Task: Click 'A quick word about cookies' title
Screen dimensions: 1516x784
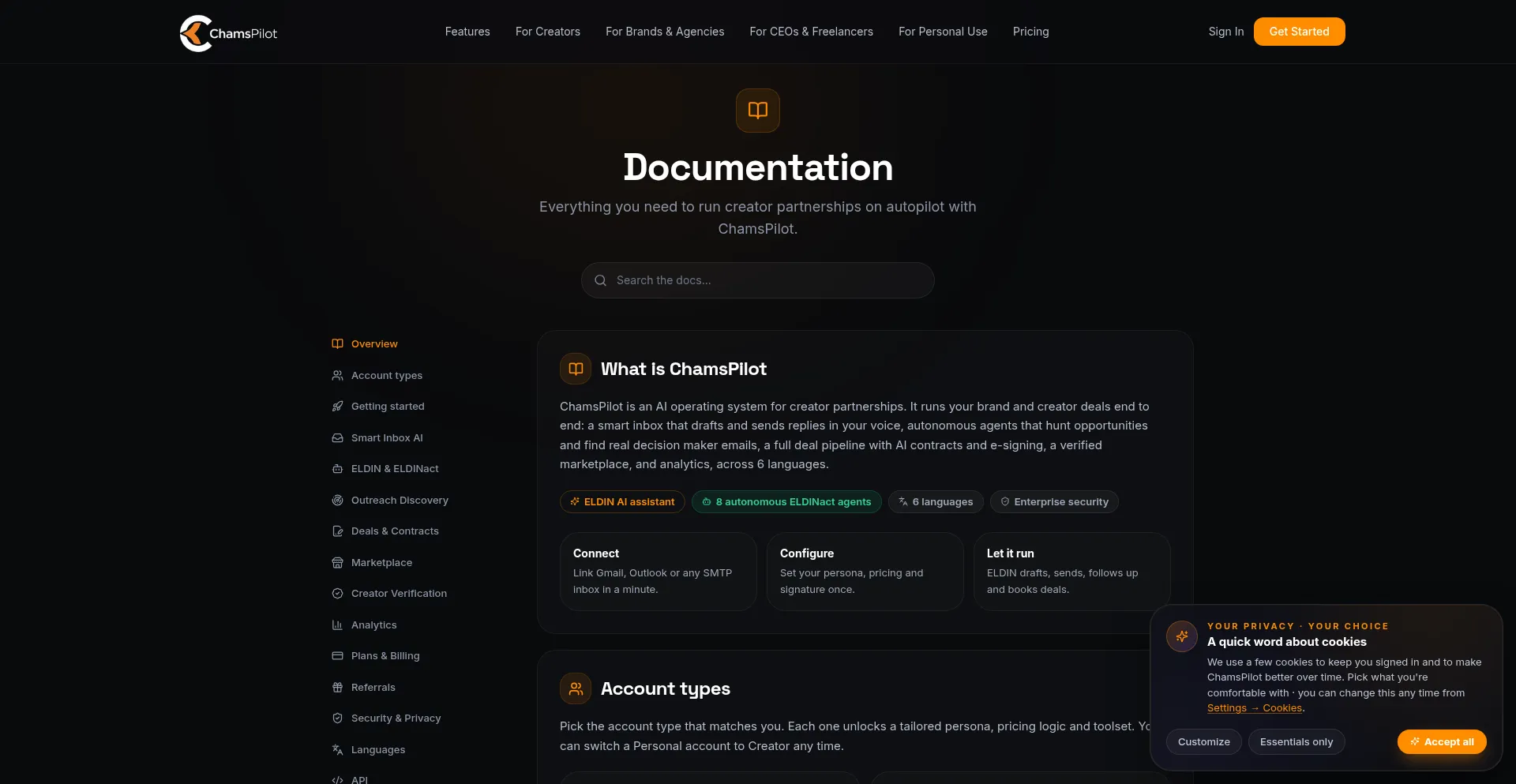Action: pos(1286,642)
